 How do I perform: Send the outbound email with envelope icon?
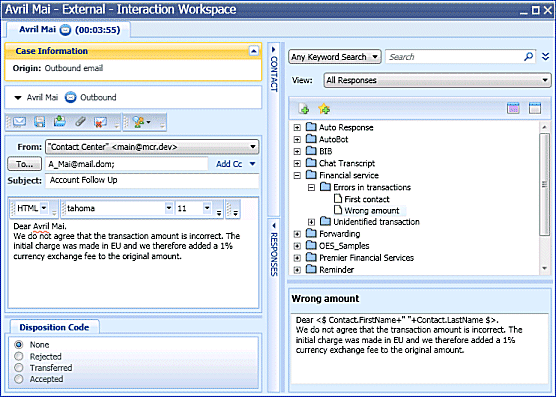[x=20, y=122]
